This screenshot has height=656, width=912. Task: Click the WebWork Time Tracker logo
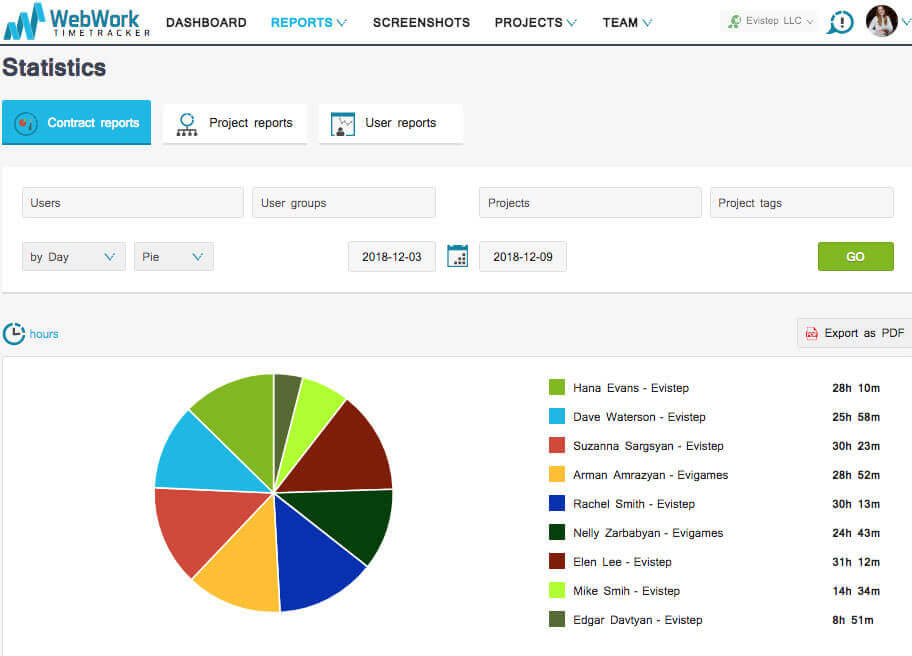click(x=76, y=22)
